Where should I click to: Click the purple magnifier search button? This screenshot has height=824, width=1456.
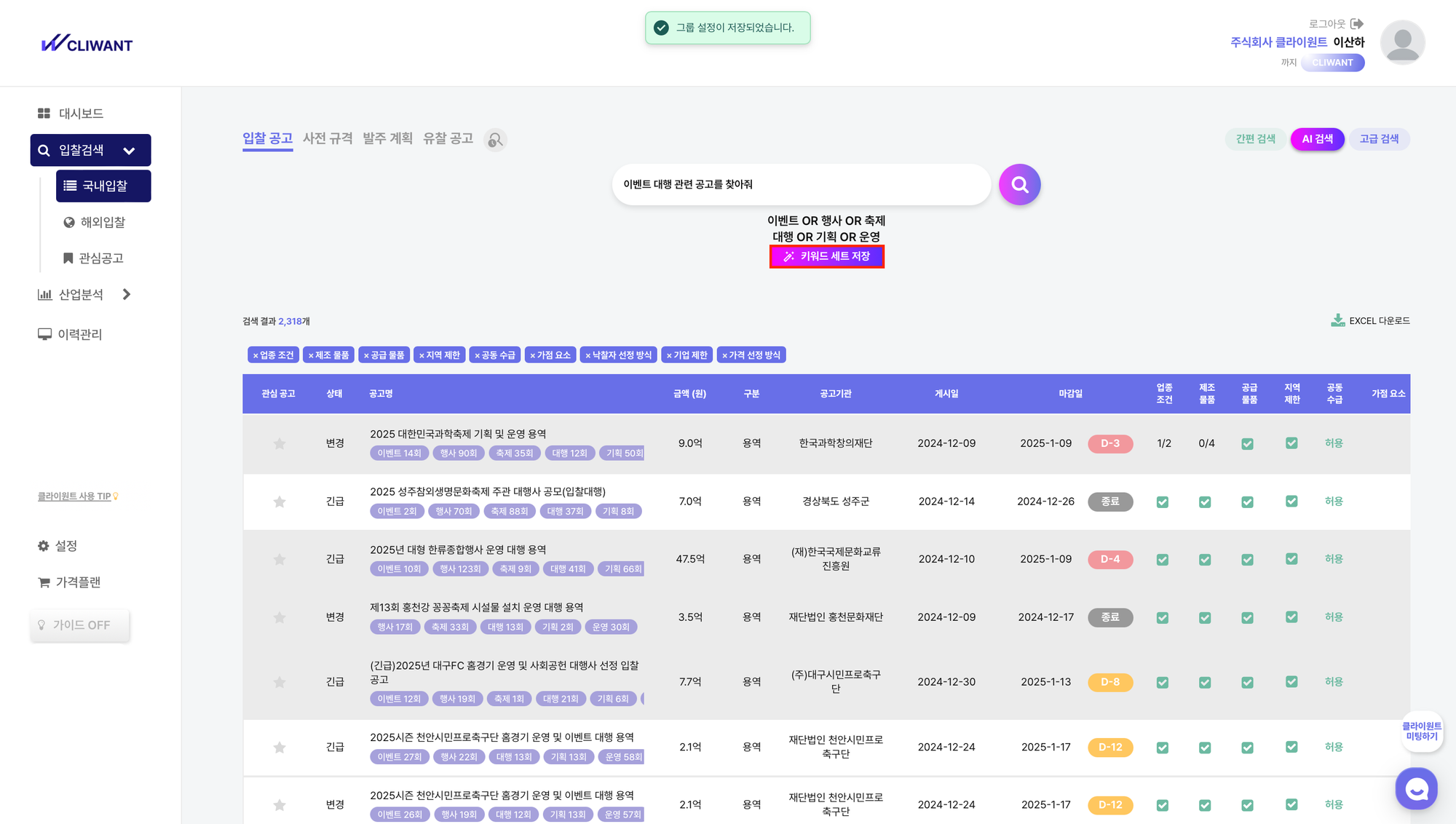pyautogui.click(x=1019, y=184)
